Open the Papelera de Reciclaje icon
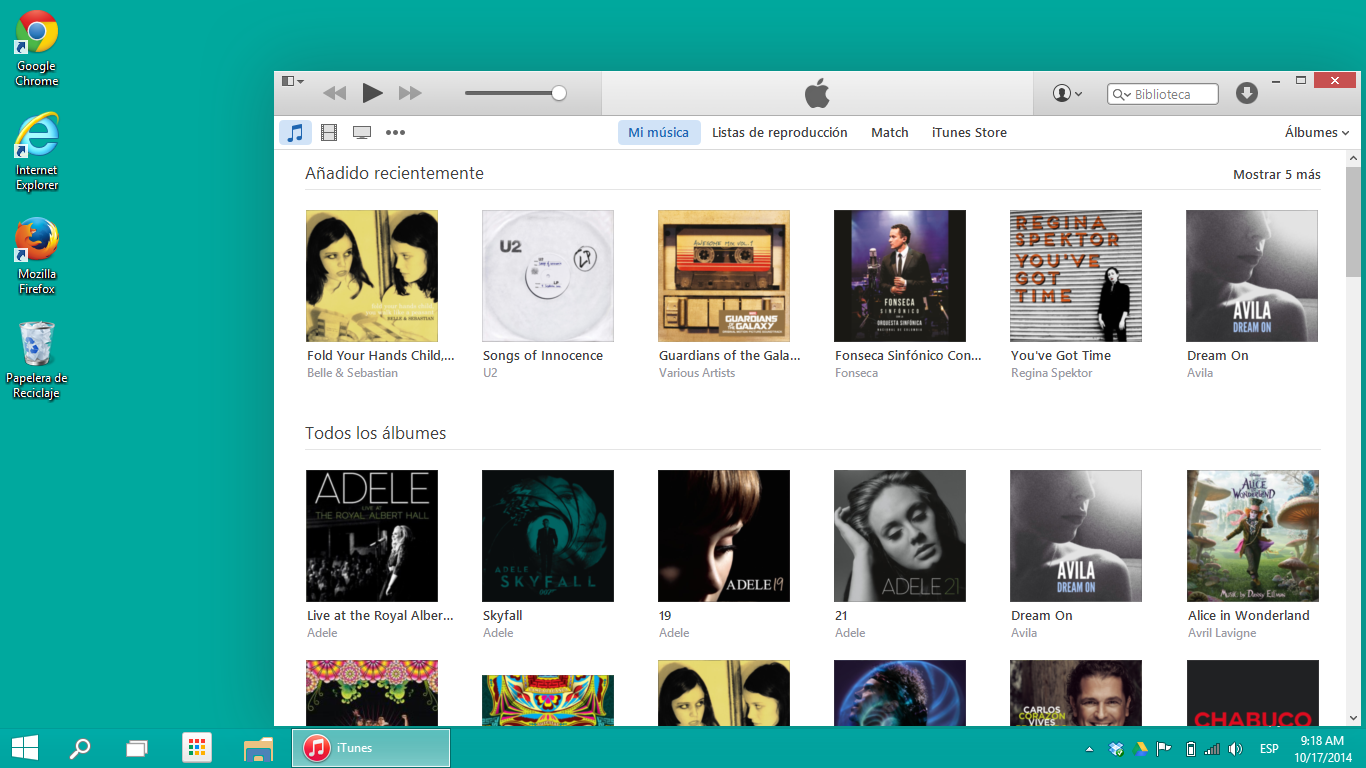Viewport: 1366px width, 768px height. pyautogui.click(x=37, y=361)
